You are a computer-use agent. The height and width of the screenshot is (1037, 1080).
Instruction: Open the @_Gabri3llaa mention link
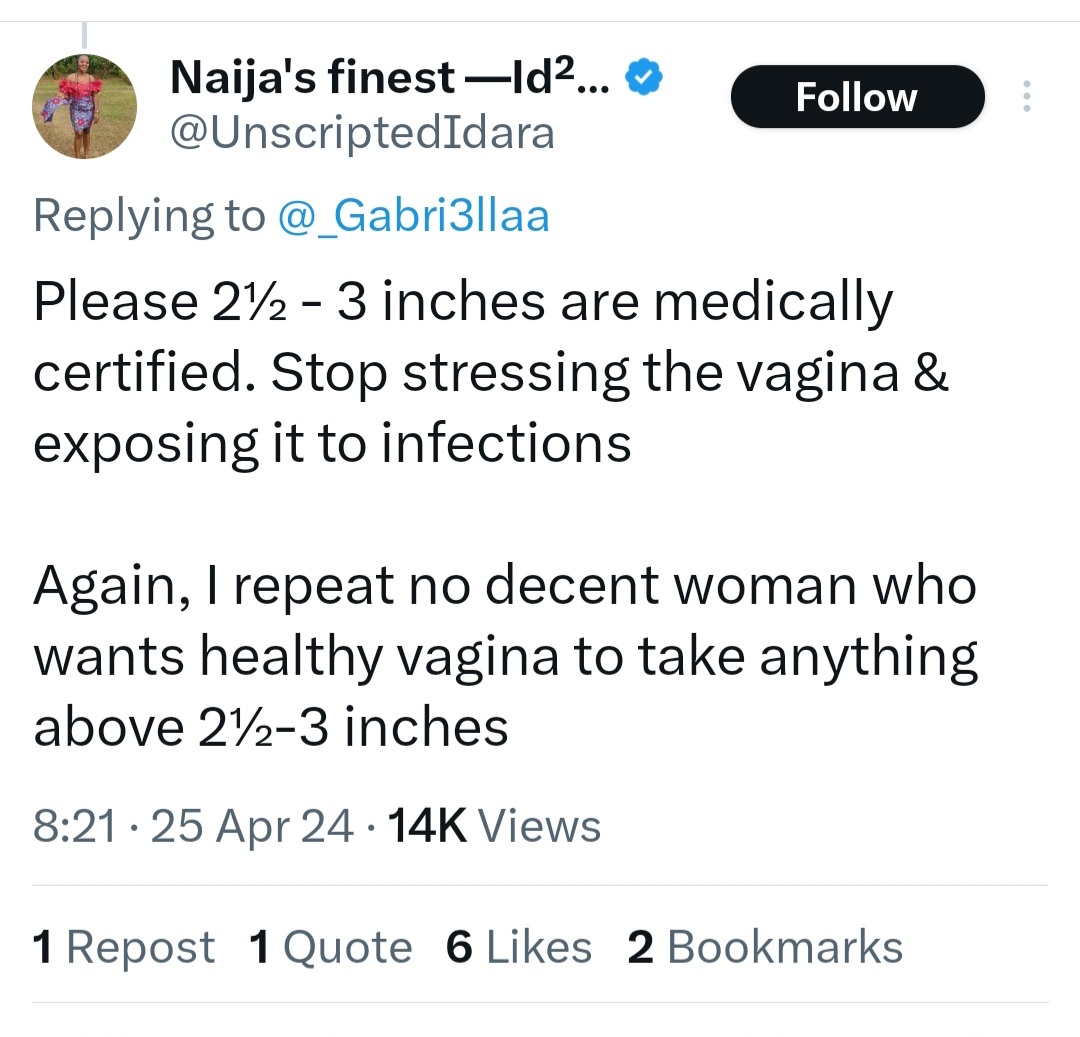(412, 215)
